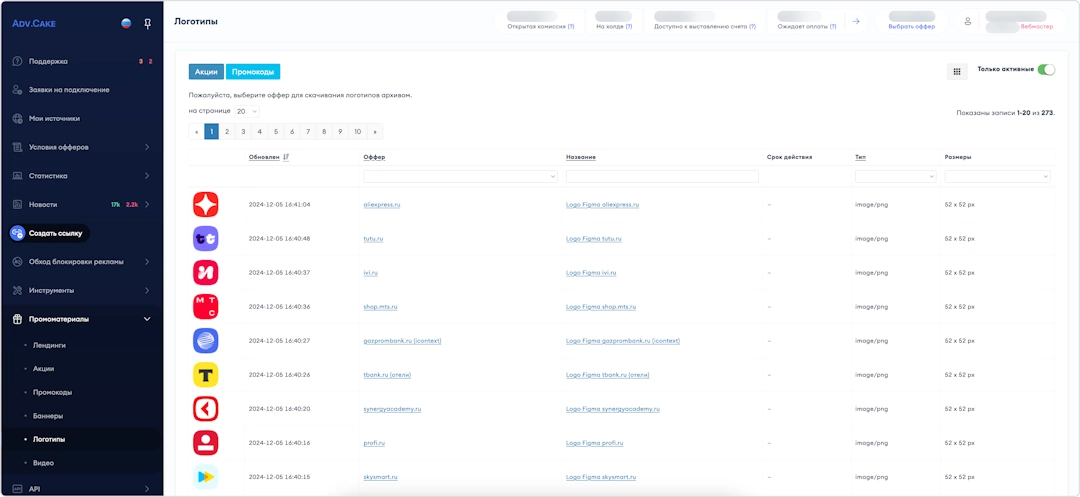The width and height of the screenshot is (1080, 497).
Task: Click the Russian flag language icon
Action: pyautogui.click(x=126, y=22)
